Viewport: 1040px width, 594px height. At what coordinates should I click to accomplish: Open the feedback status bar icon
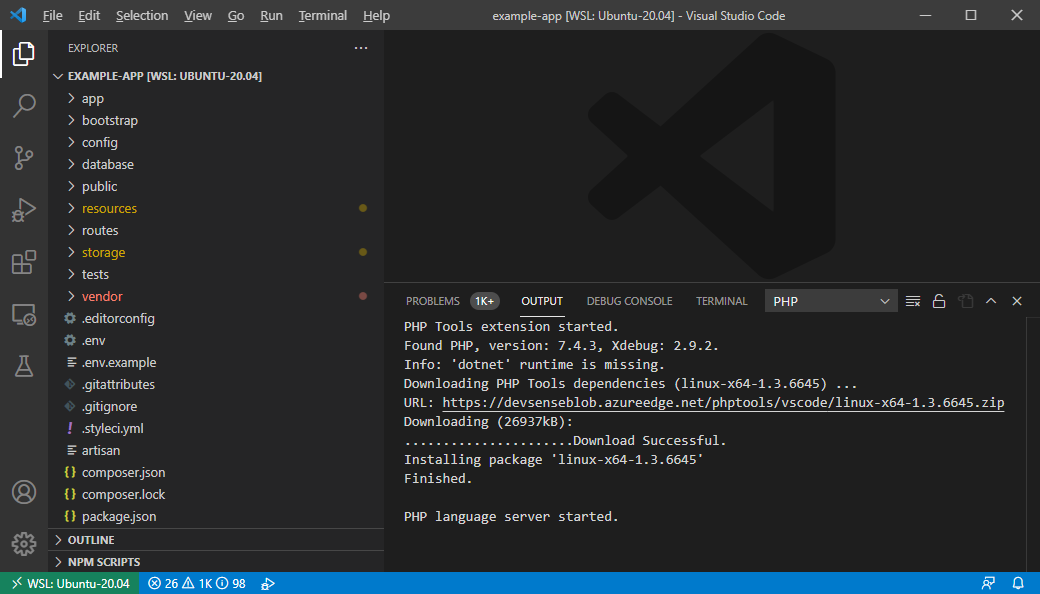click(x=988, y=583)
